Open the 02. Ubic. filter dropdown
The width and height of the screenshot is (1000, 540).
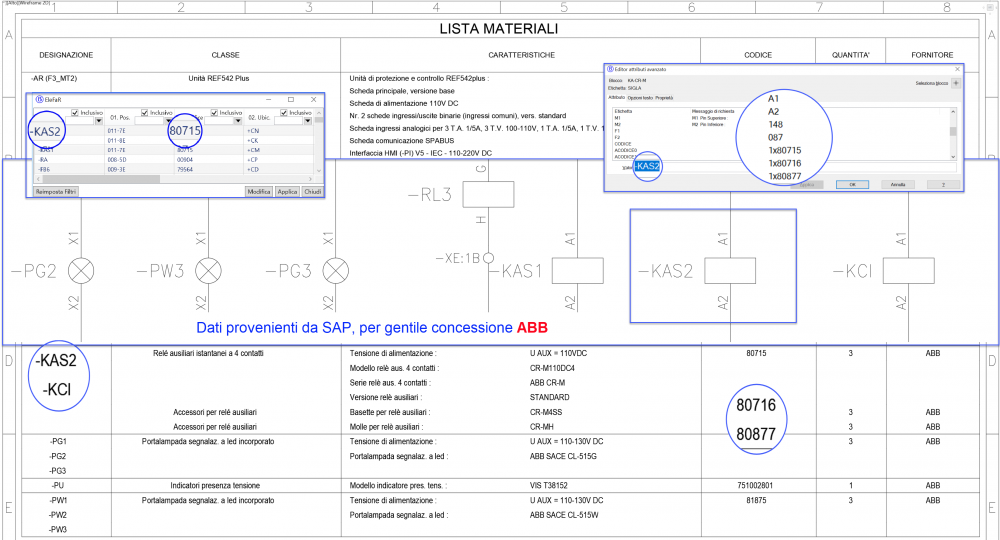(308, 121)
